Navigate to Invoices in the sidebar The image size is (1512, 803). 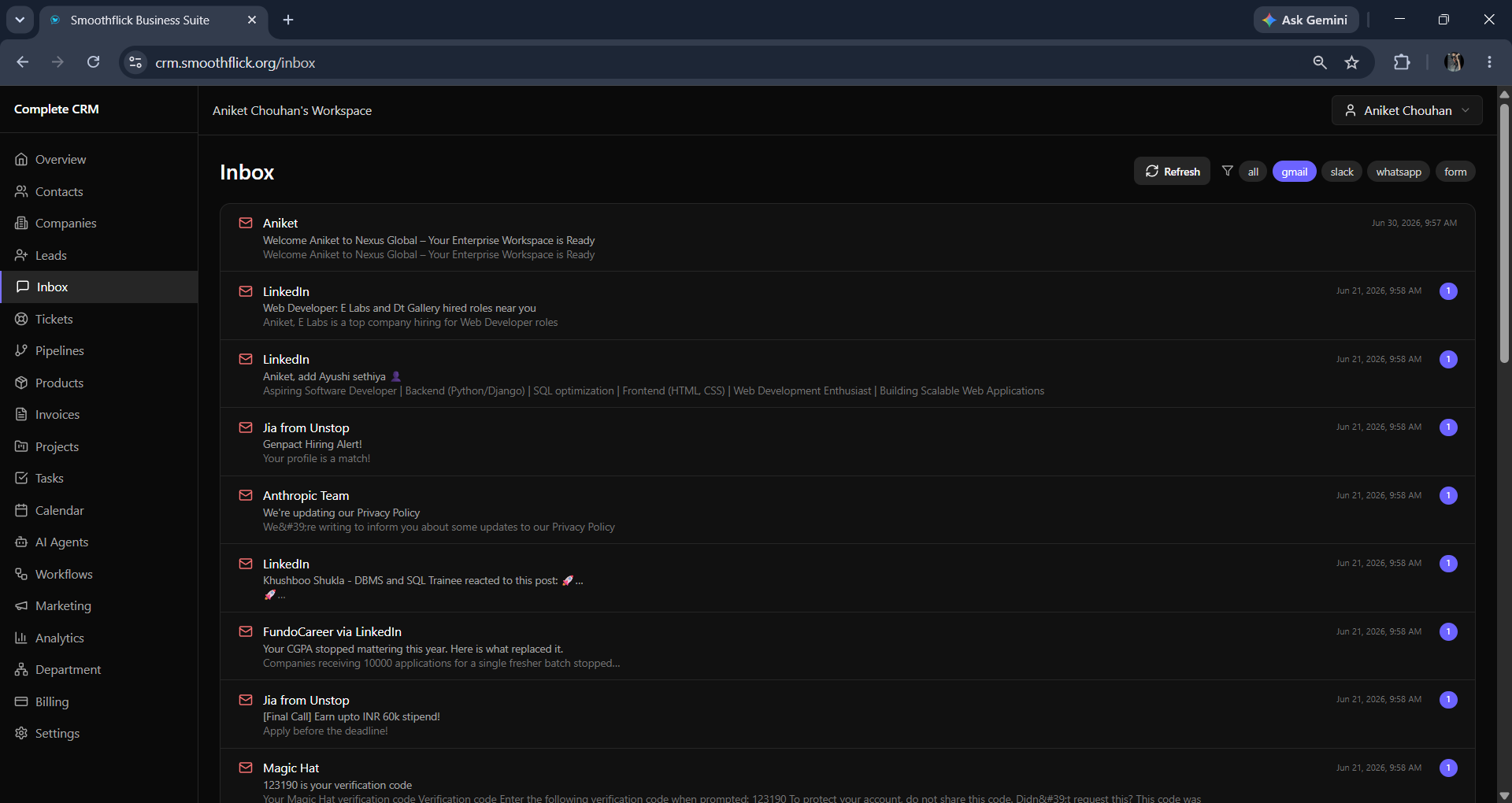tap(99, 415)
